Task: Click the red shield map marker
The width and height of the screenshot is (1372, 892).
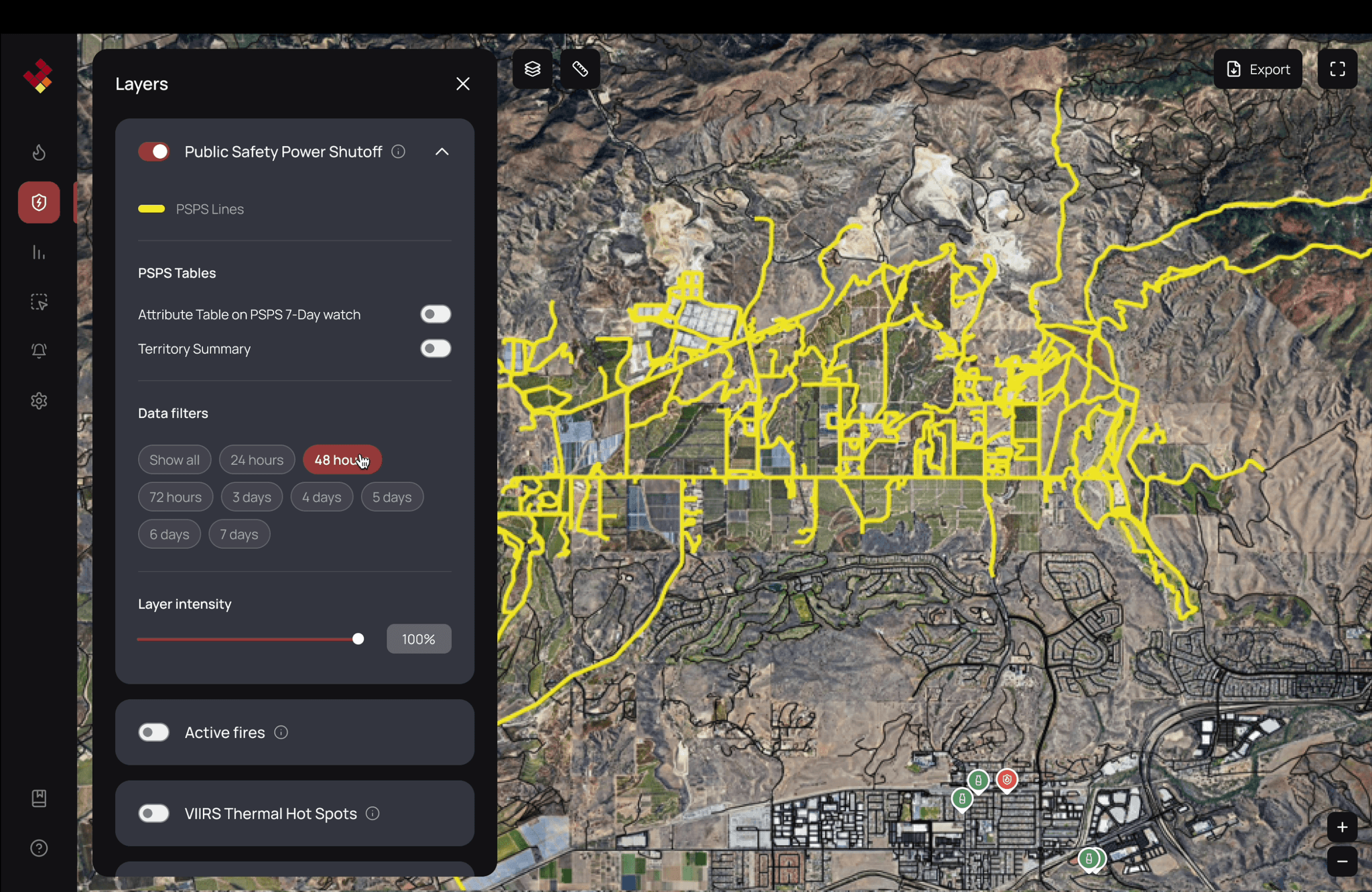Action: point(1007,780)
